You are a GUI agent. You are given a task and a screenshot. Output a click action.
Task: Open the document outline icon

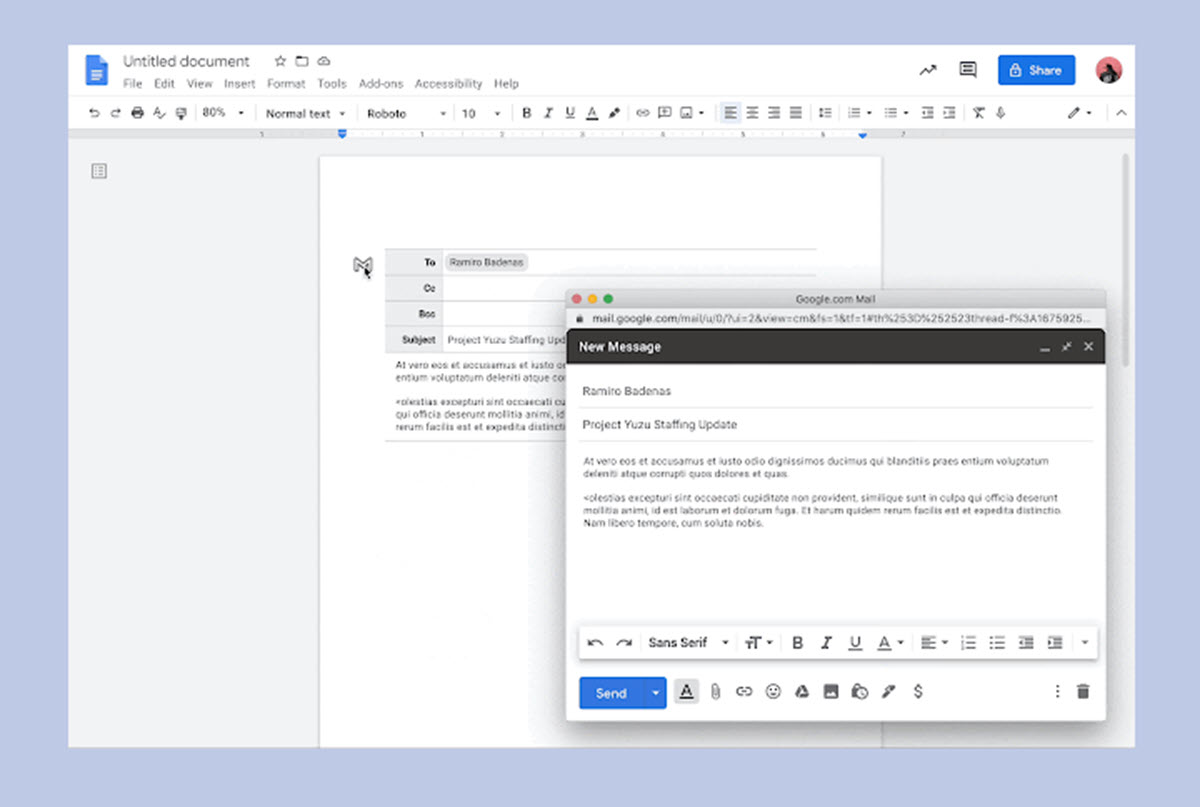[99, 171]
